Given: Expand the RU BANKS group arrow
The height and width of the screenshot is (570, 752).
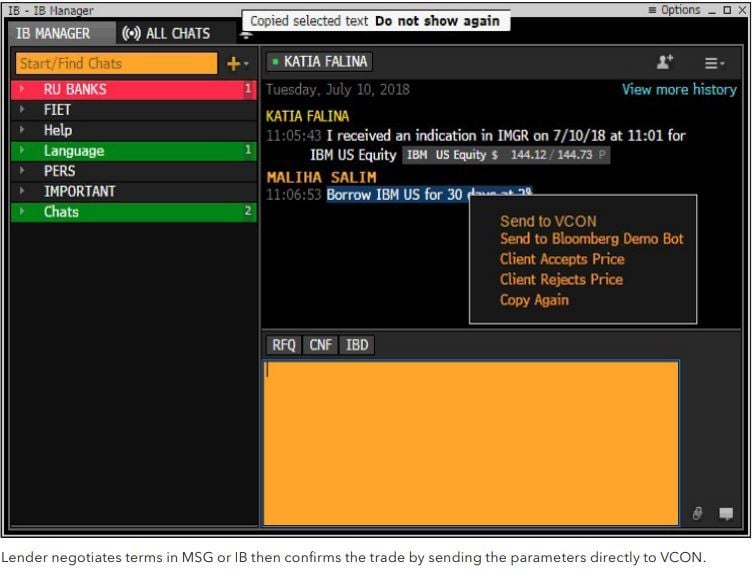Looking at the screenshot, I should (x=22, y=89).
